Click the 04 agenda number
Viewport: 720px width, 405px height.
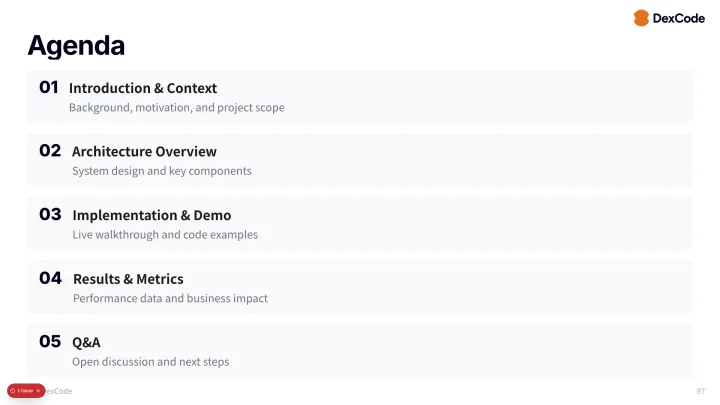click(x=50, y=278)
